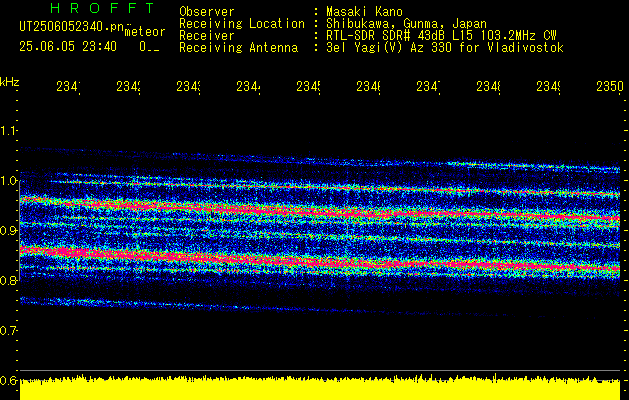Viewport: 629px width, 400px height.
Task: Click the 'Receiver' field label
Action: click(207, 36)
